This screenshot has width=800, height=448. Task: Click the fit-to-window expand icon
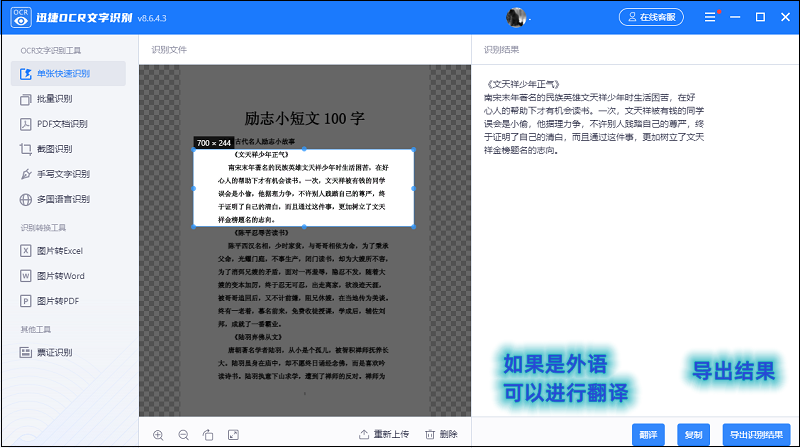click(x=233, y=435)
